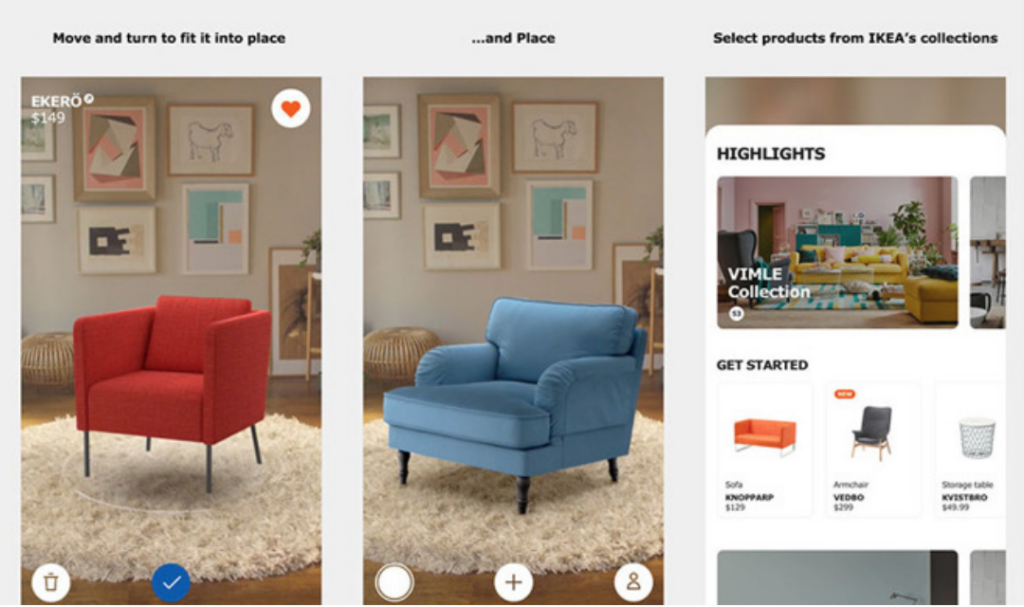Tap the orange heart favorite icon

(x=291, y=108)
